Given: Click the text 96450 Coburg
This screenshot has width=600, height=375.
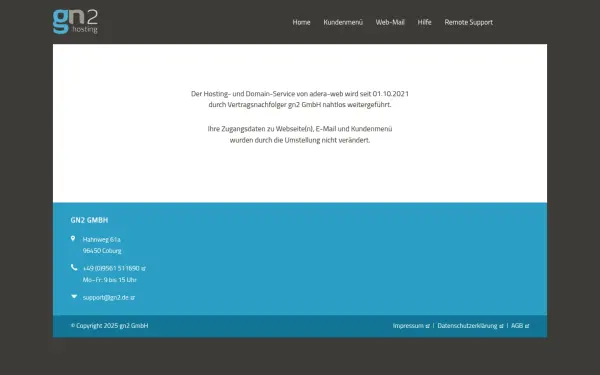Looking at the screenshot, I should 102,251.
